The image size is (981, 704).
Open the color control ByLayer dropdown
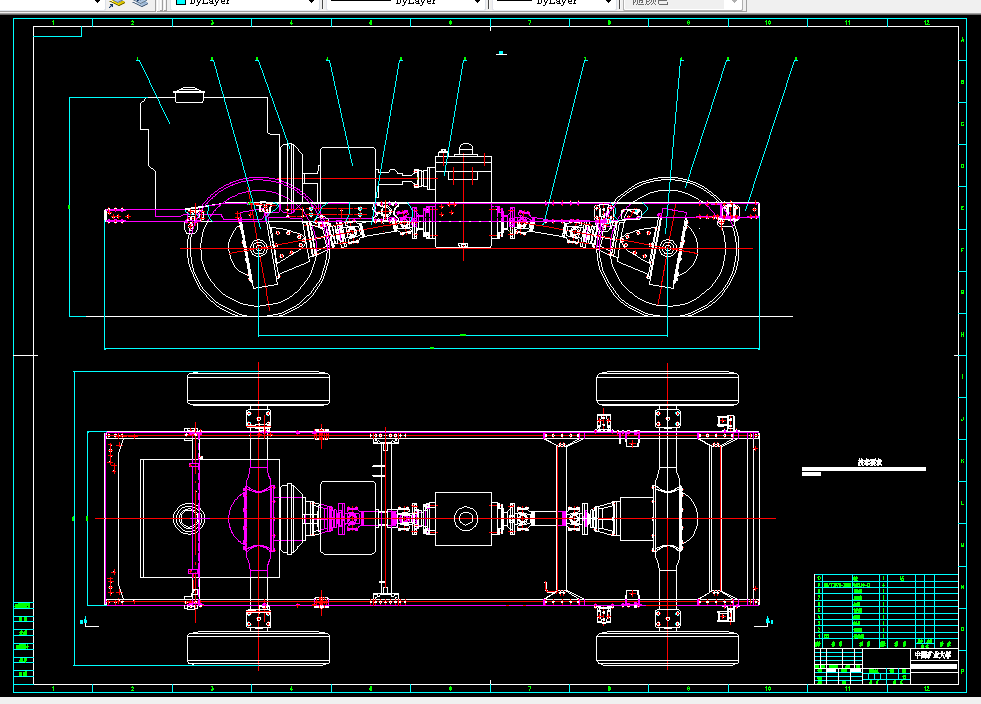(x=245, y=2)
